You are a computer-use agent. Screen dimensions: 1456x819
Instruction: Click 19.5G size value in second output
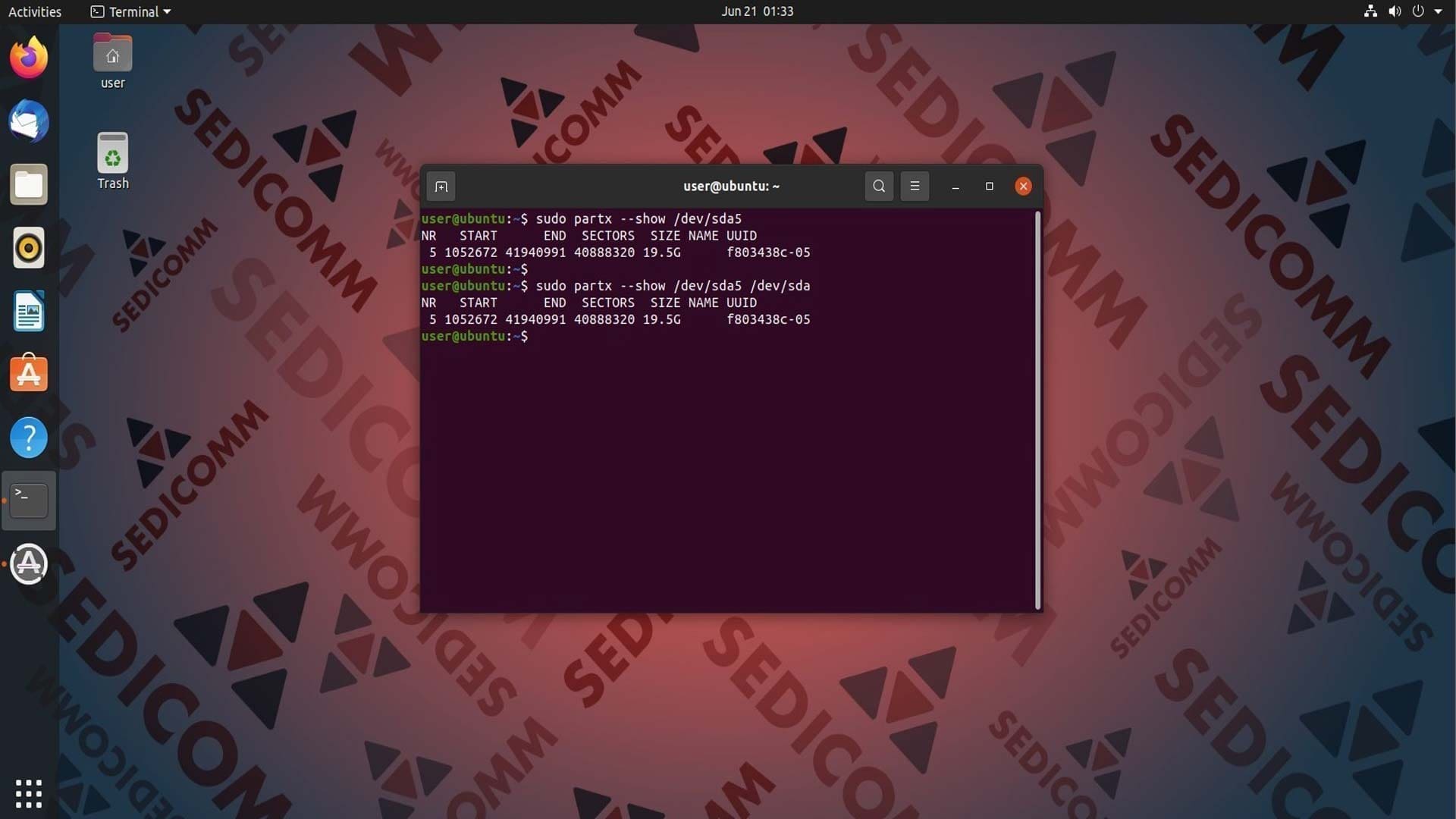661,319
